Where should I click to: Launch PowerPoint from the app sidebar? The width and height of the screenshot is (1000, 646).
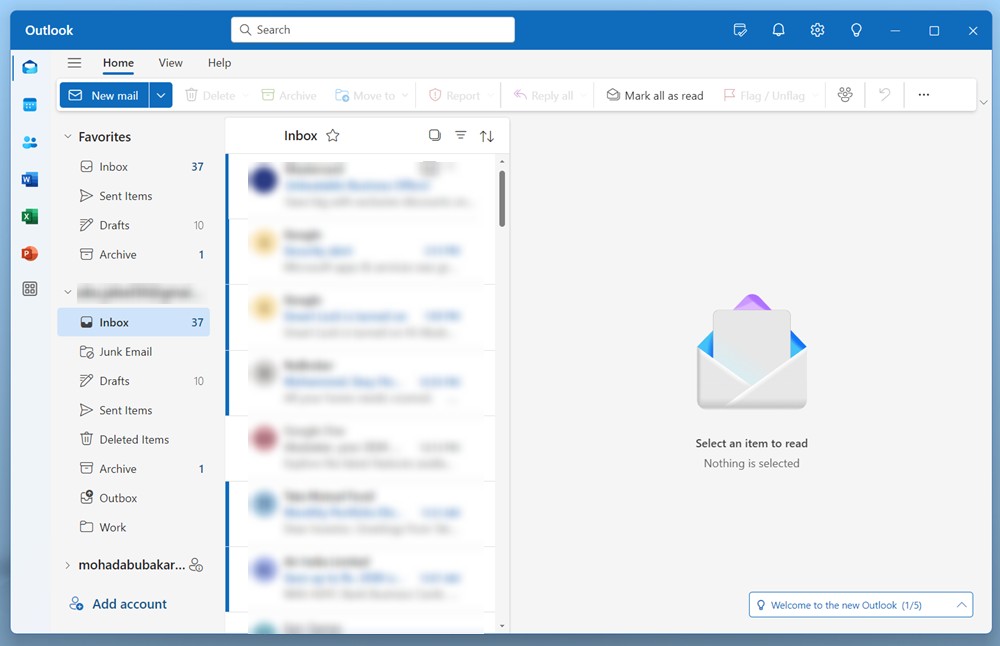30,254
